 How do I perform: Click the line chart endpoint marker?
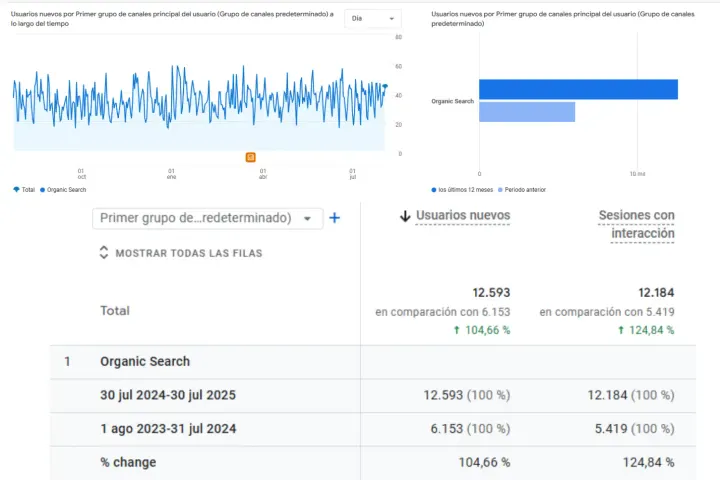pyautogui.click(x=385, y=86)
